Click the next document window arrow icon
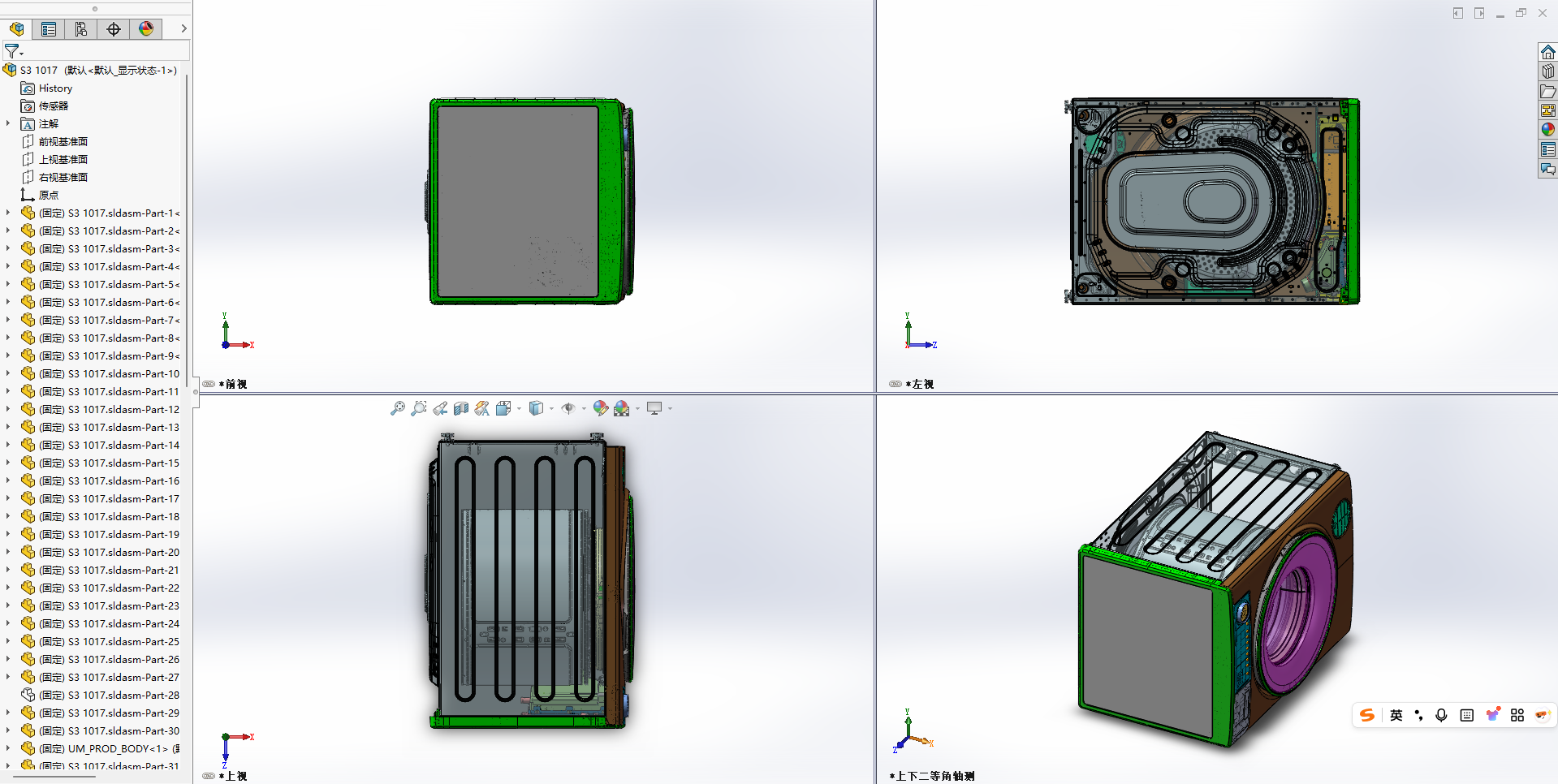The width and height of the screenshot is (1558, 784). 1479,13
